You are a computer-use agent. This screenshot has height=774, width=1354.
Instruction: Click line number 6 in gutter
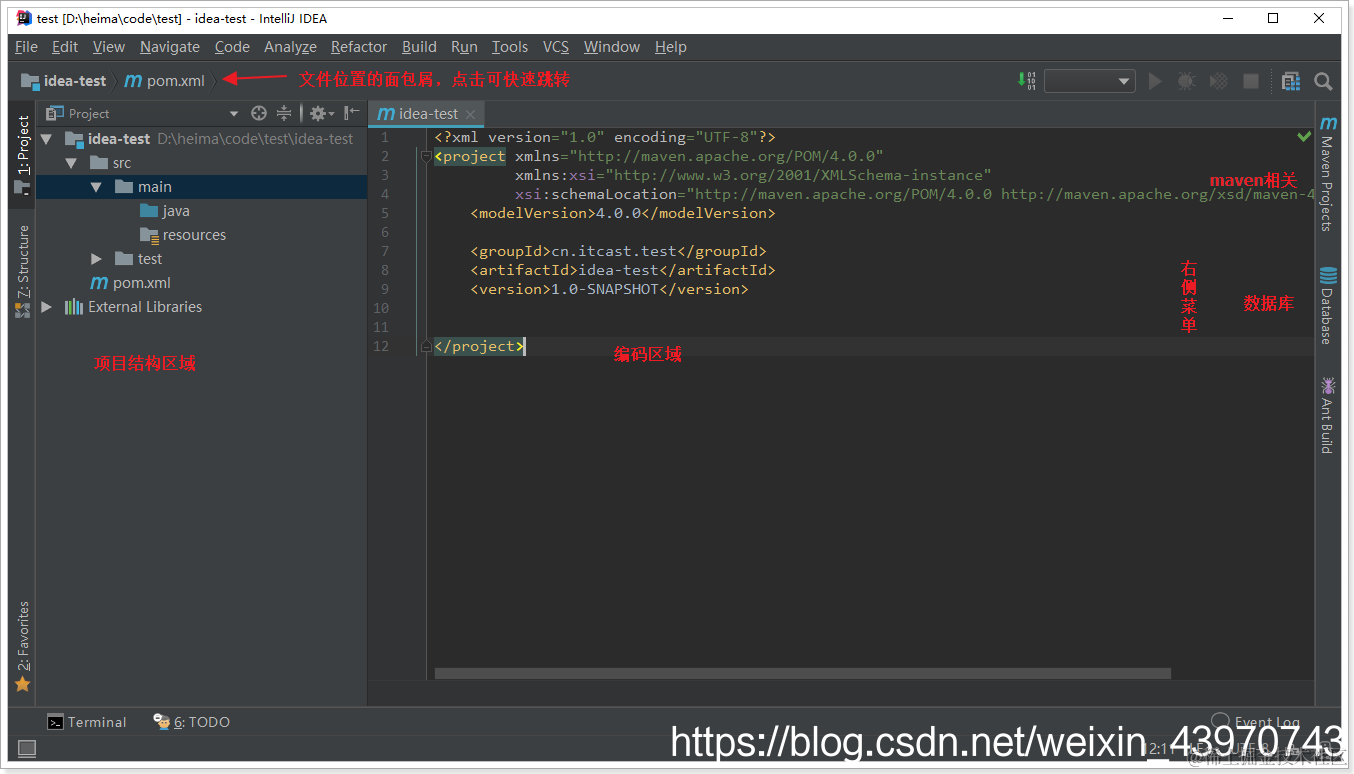click(x=384, y=232)
